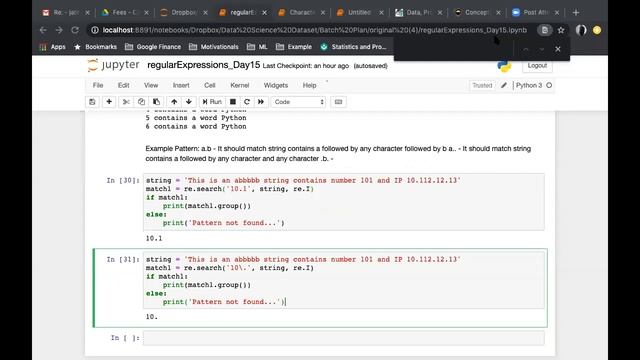Click the Python logo icon
This screenshot has width=640, height=360.
pyautogui.click(x=504, y=67)
